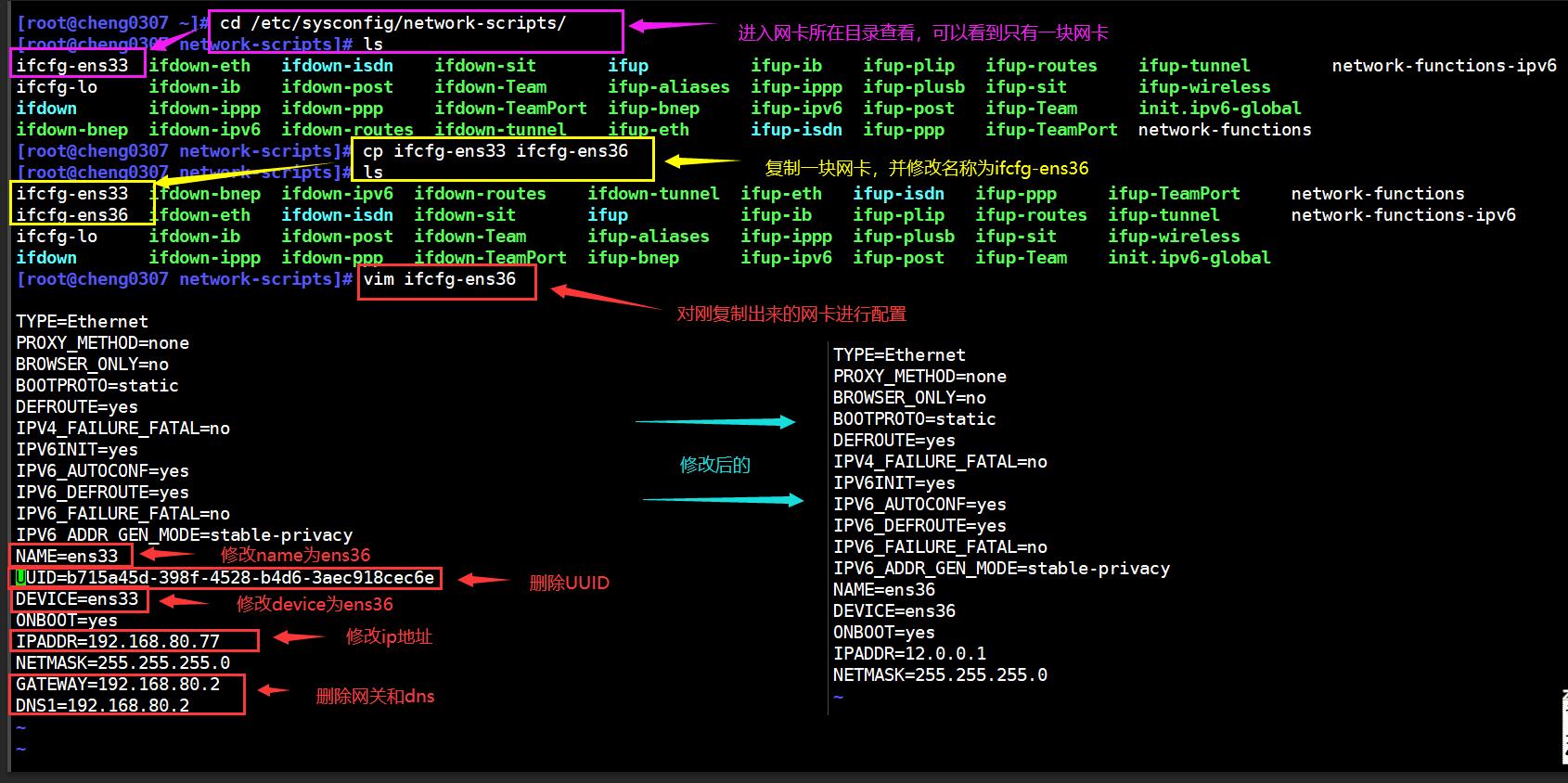Viewport: 1568px width, 783px height.
Task: Click BOOTPROTO=static in the modified config
Action: point(915,418)
